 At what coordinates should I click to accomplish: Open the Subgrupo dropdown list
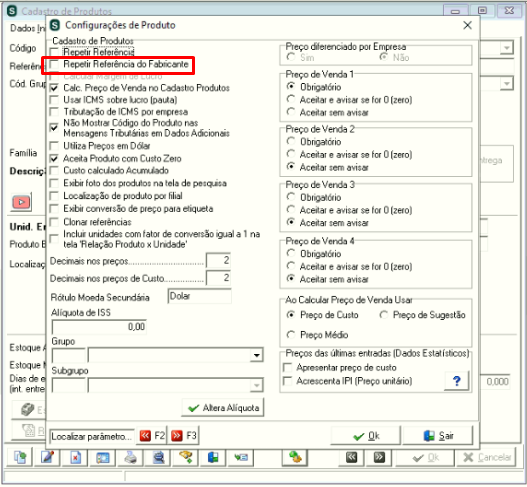click(257, 385)
